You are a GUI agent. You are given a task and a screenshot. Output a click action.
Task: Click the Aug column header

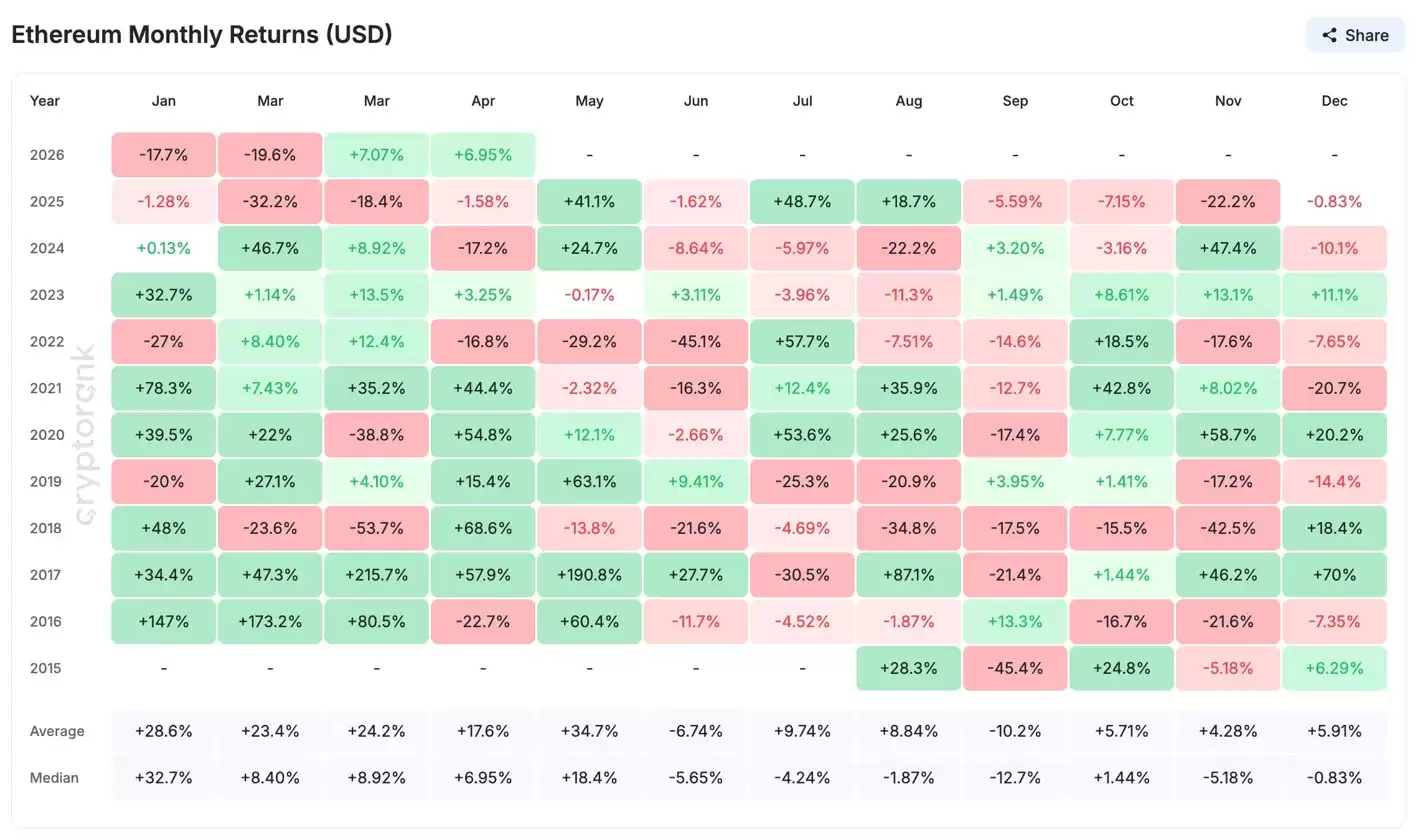click(x=908, y=101)
